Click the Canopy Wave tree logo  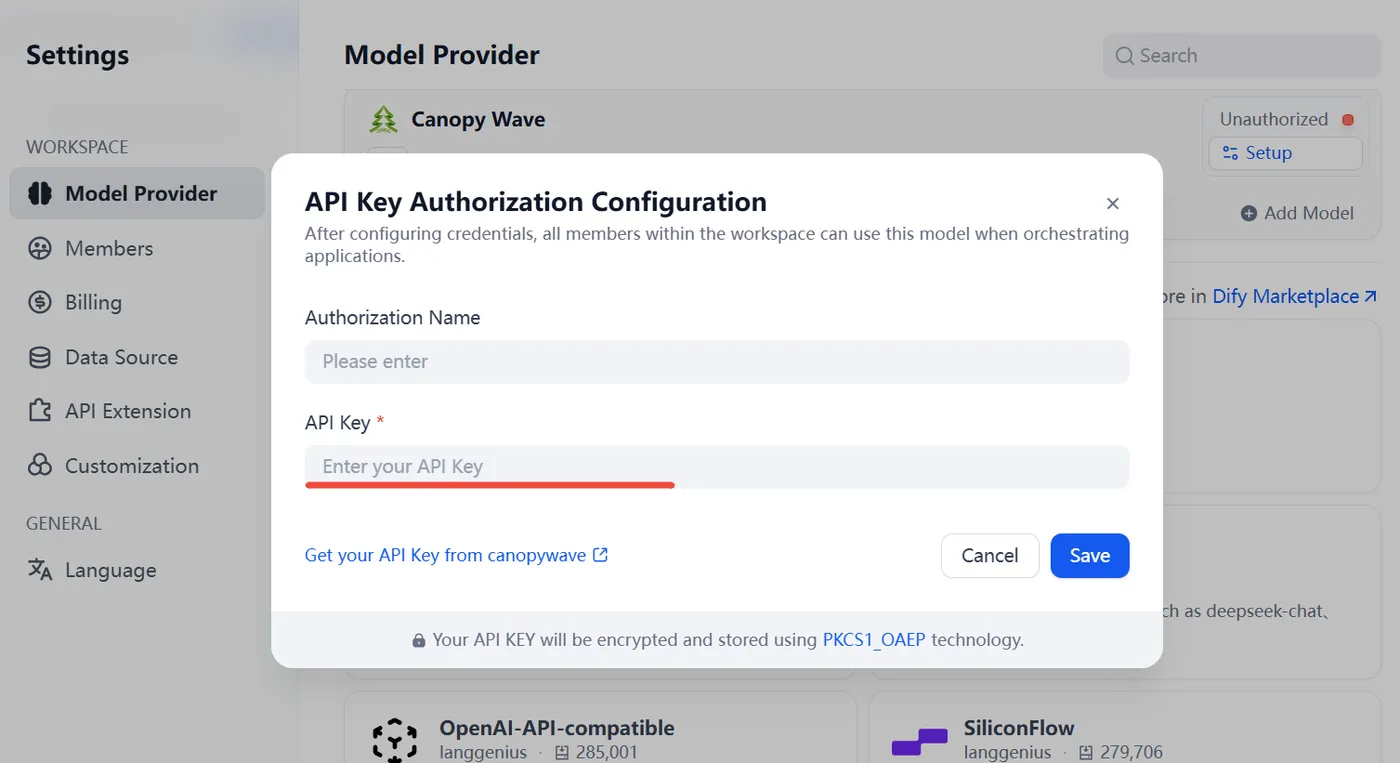click(x=383, y=120)
